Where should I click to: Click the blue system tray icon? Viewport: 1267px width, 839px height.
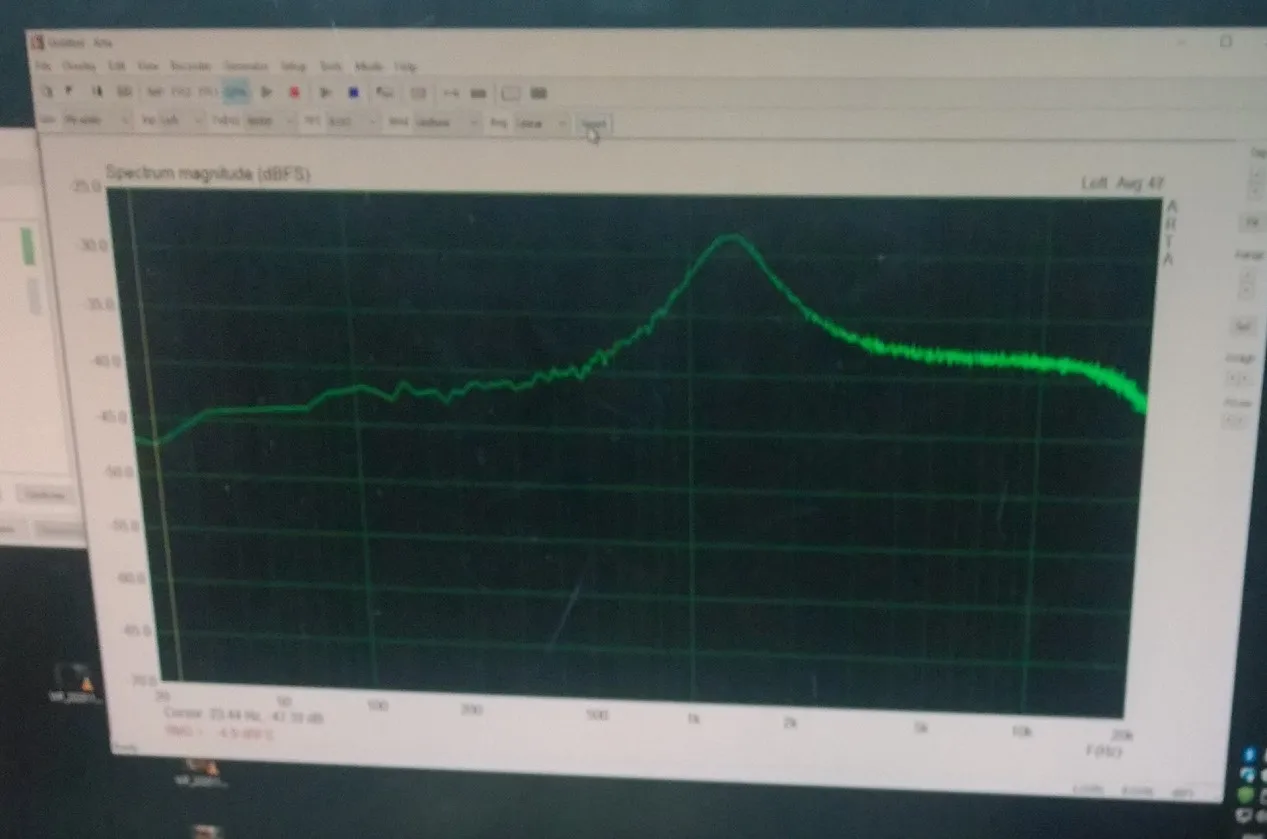(1250, 754)
